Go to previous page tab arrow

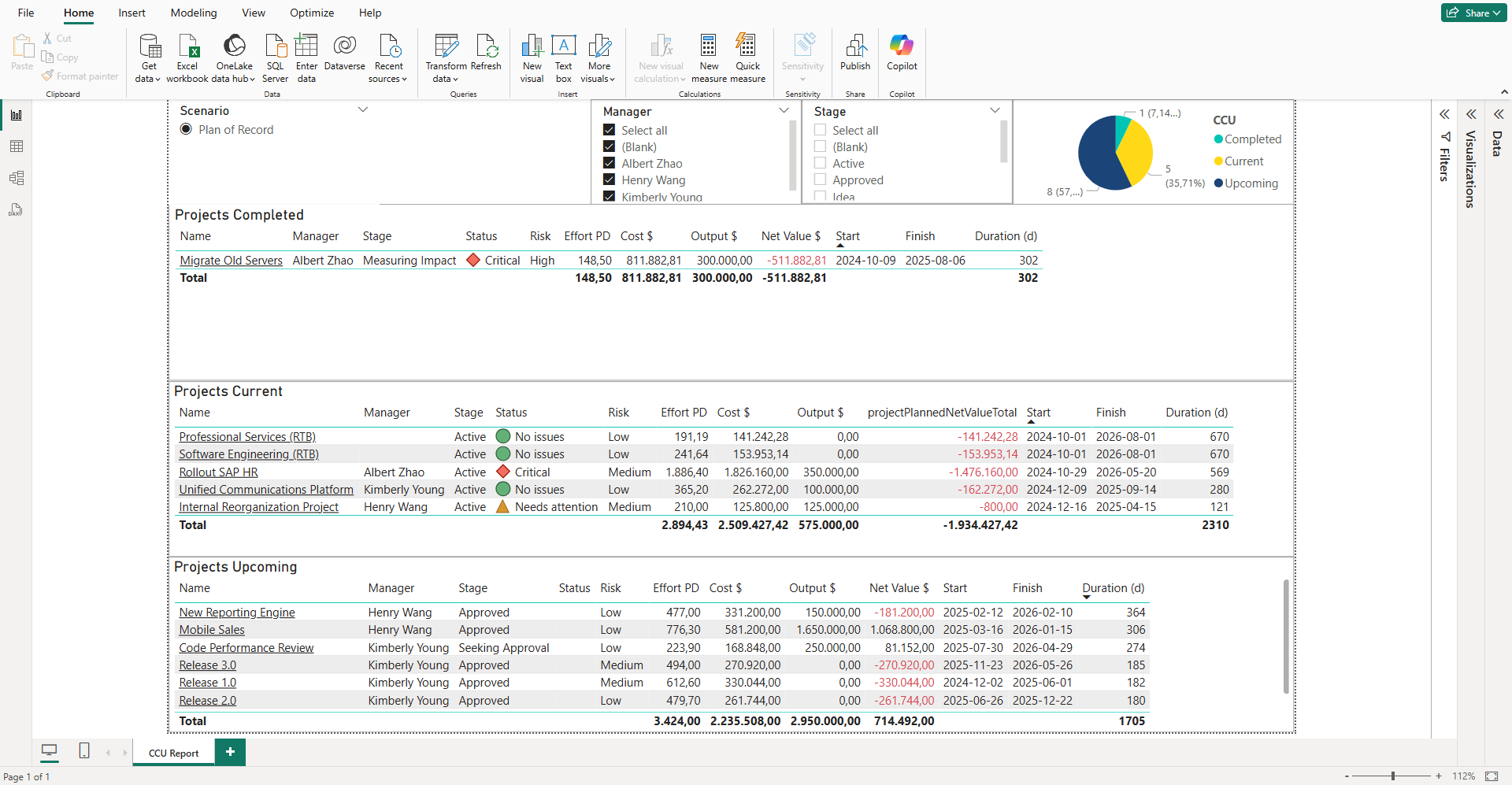(x=108, y=753)
